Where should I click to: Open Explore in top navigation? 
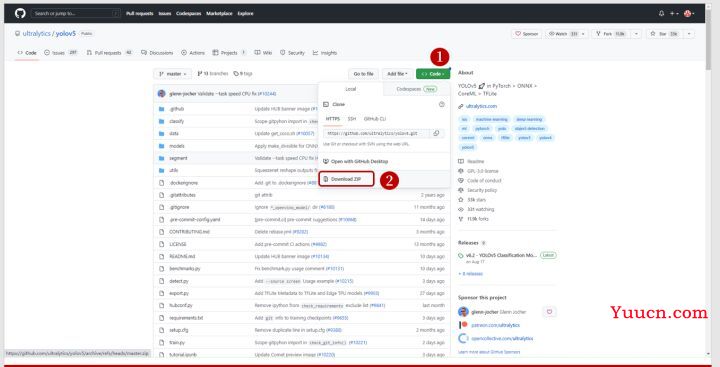246,14
